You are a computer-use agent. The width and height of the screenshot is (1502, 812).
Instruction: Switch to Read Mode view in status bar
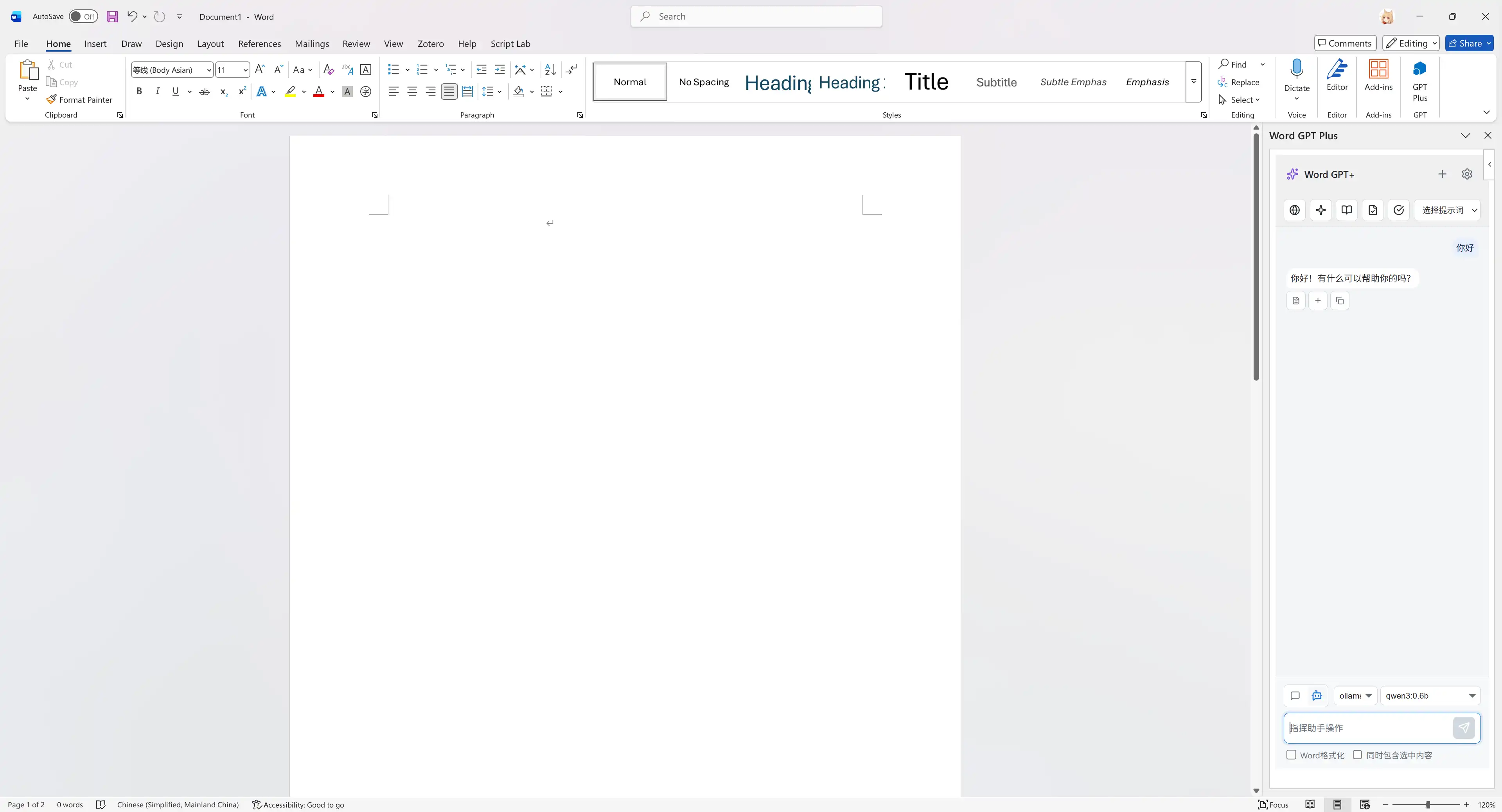click(x=1310, y=805)
